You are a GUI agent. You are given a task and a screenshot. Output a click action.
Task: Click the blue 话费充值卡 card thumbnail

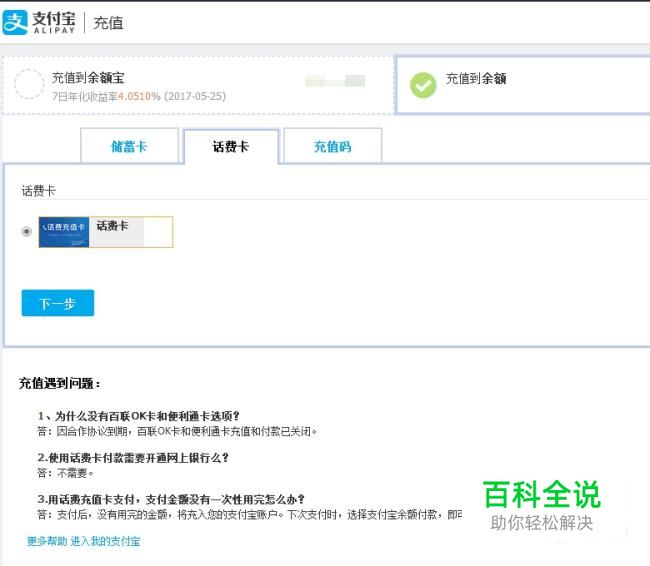point(64,232)
